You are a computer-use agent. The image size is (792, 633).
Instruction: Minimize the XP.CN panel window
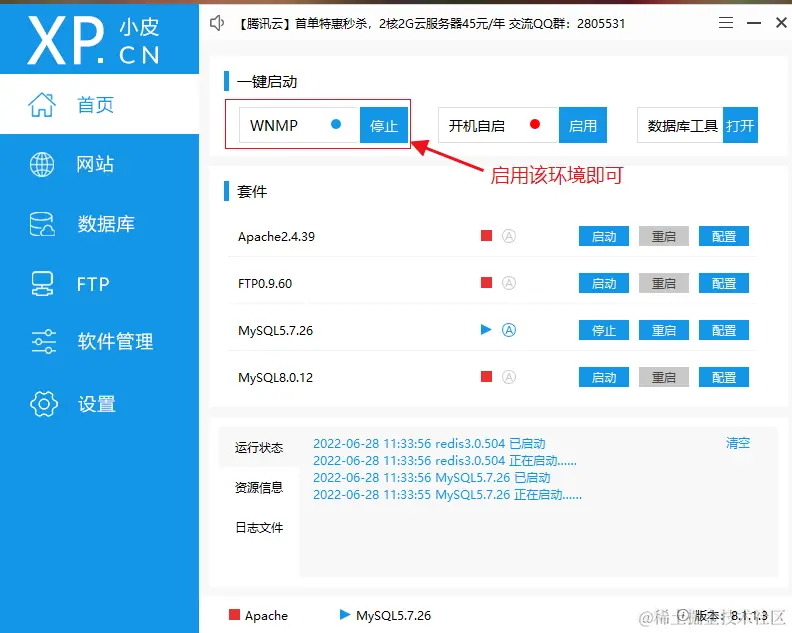[754, 23]
